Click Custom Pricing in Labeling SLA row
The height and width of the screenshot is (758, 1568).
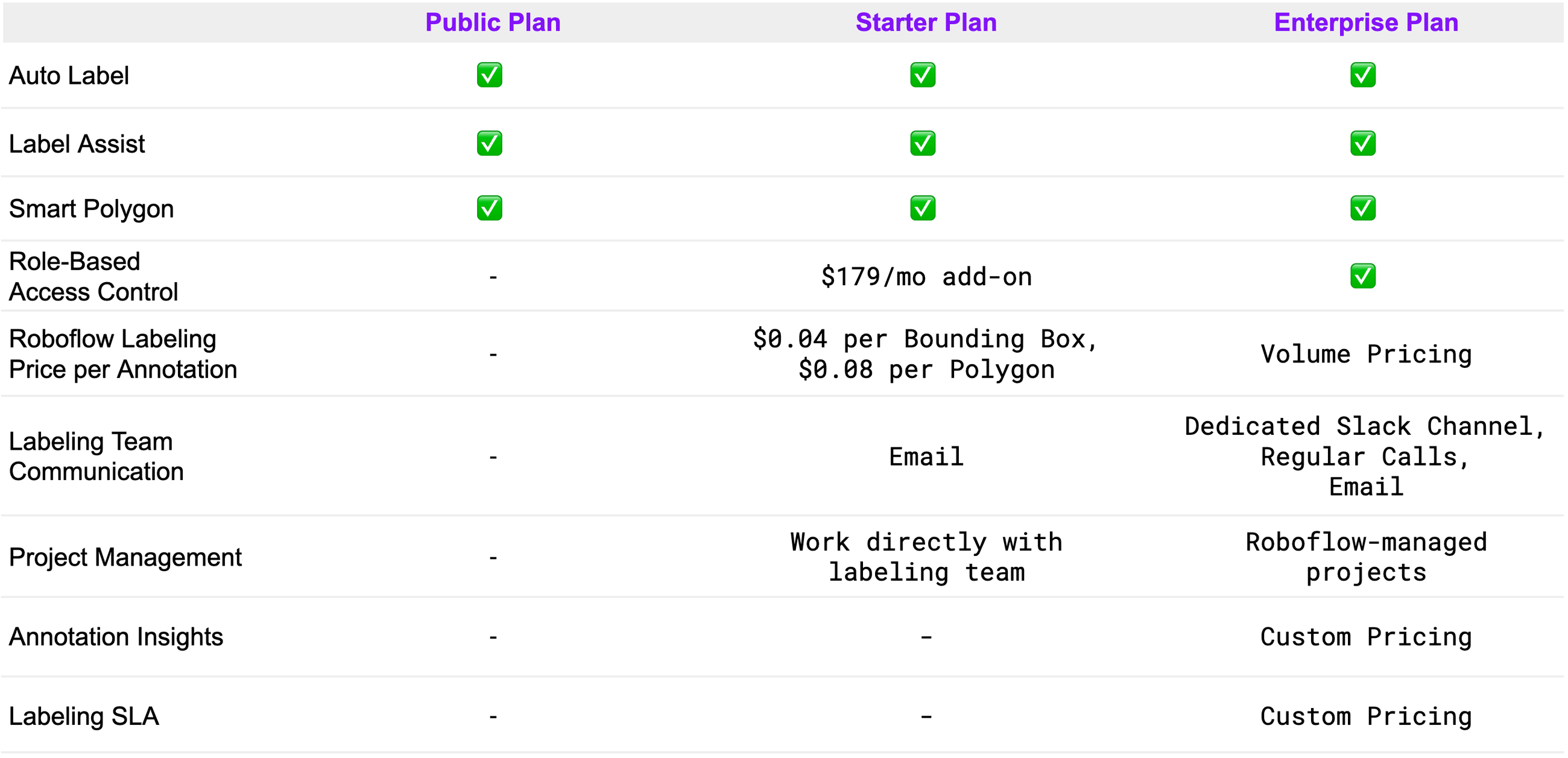coord(1367,716)
